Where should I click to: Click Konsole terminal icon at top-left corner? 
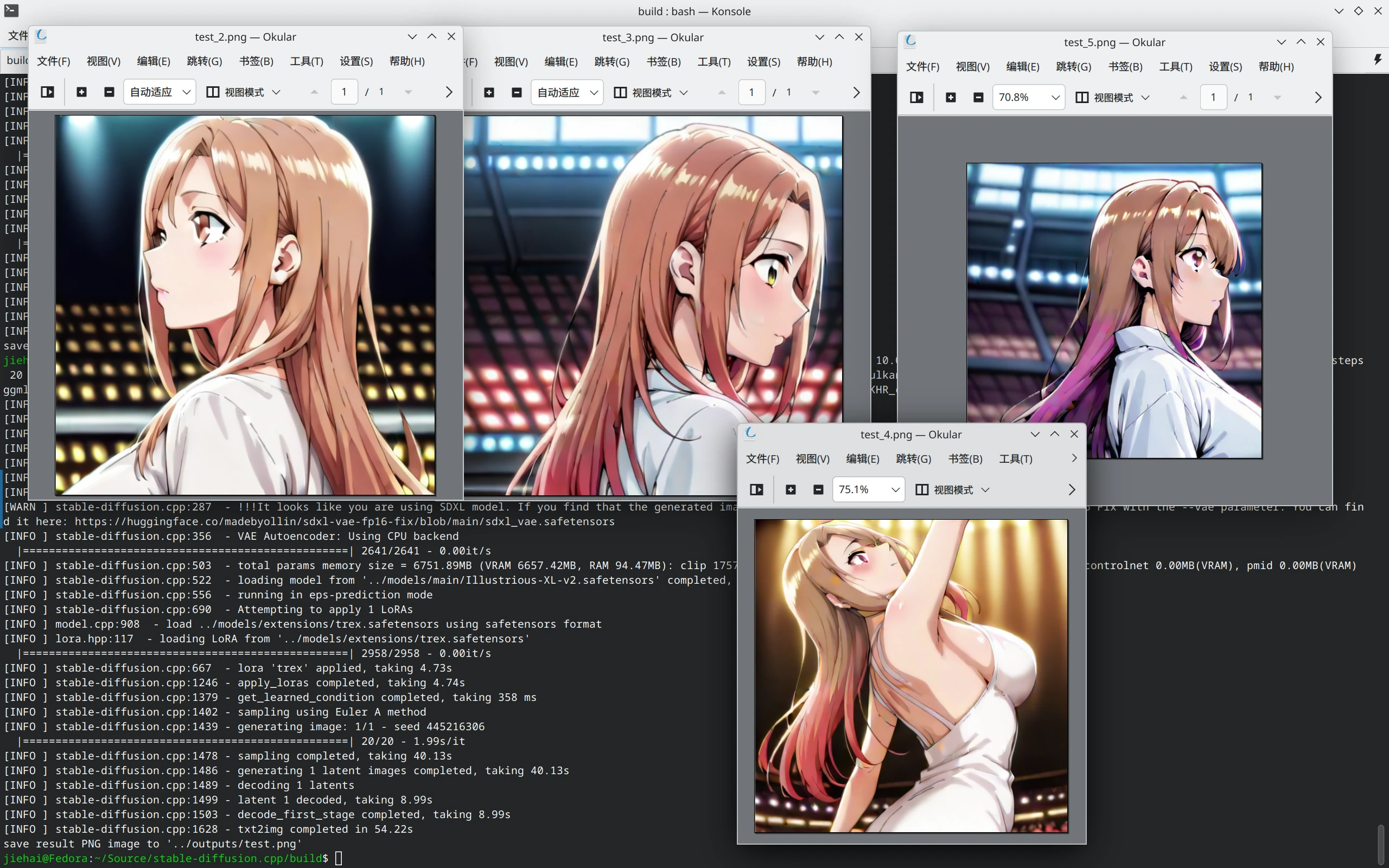[x=11, y=10]
